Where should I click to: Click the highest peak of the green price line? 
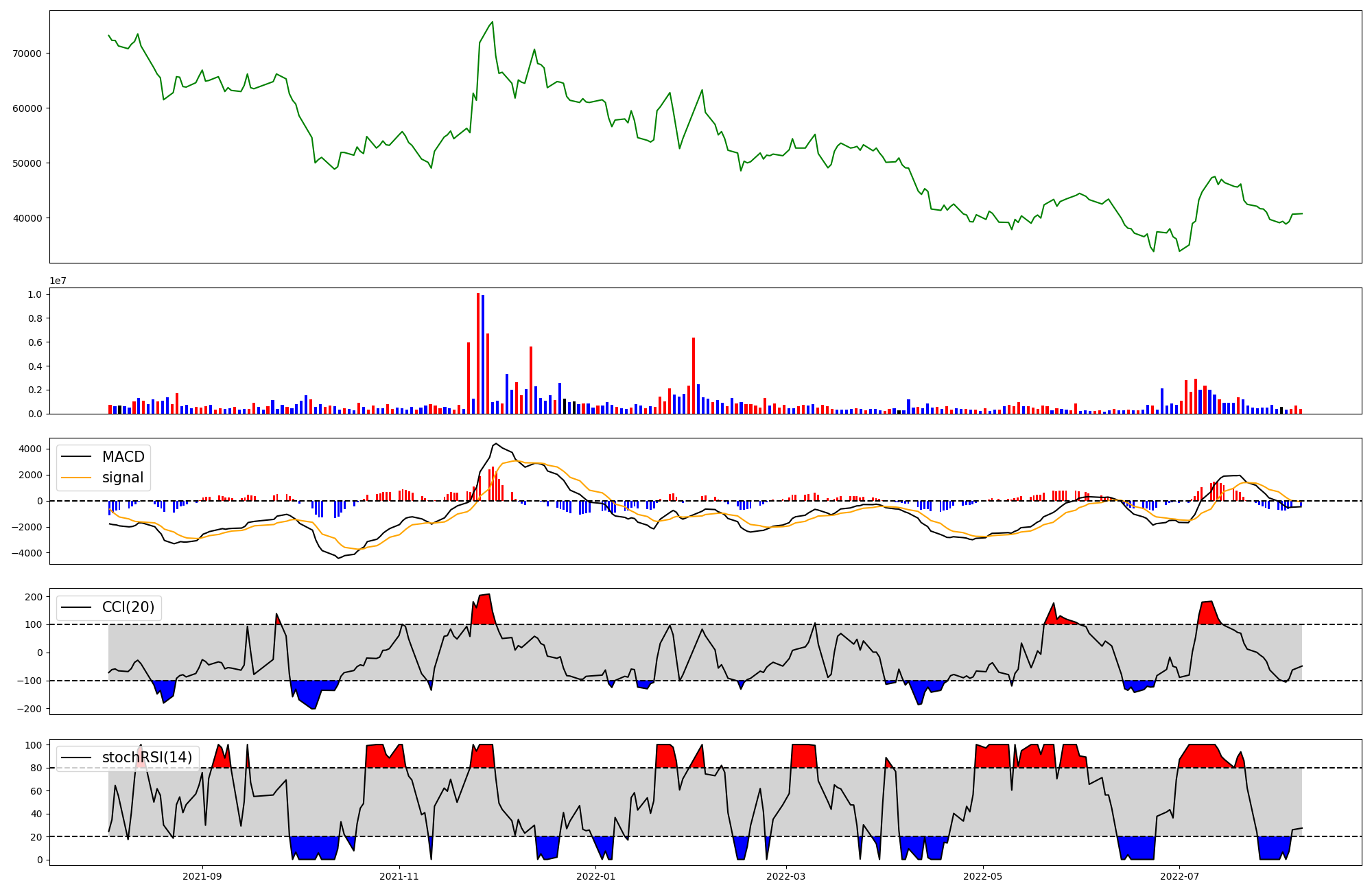click(x=492, y=23)
